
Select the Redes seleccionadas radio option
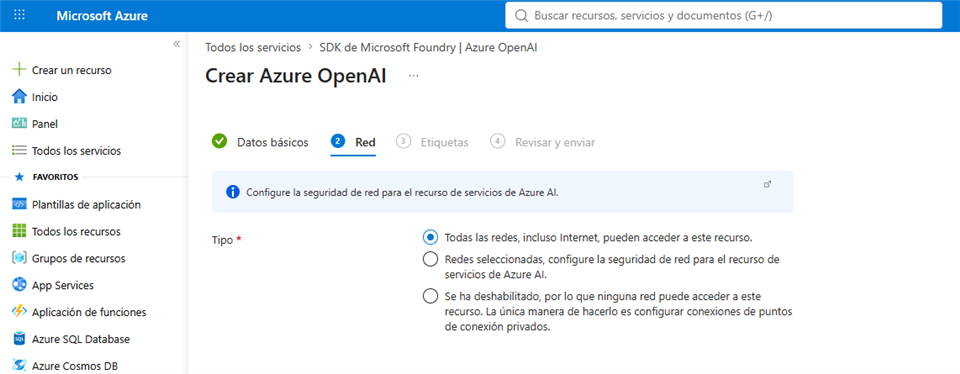click(x=430, y=259)
